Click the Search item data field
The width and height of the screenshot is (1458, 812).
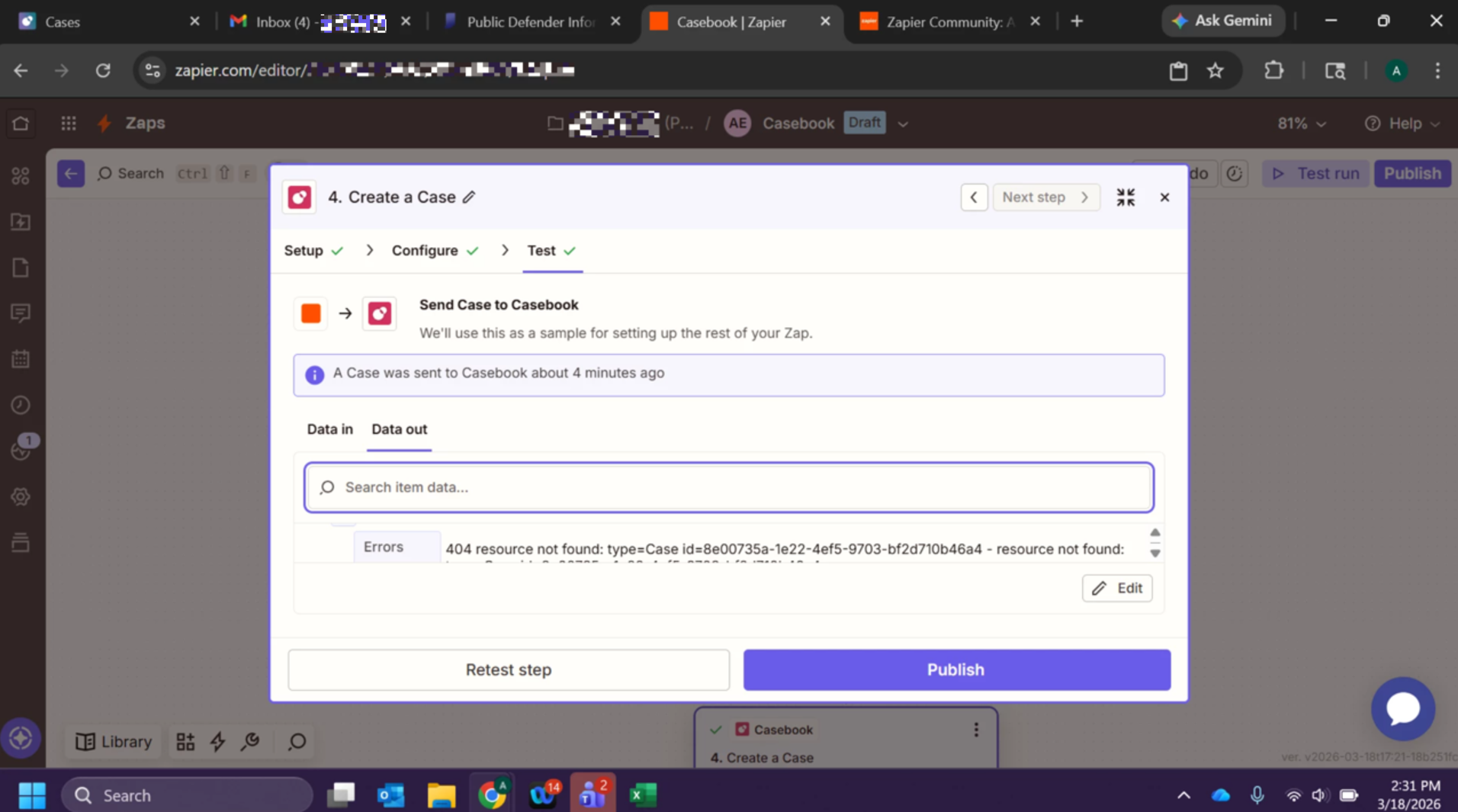(728, 487)
